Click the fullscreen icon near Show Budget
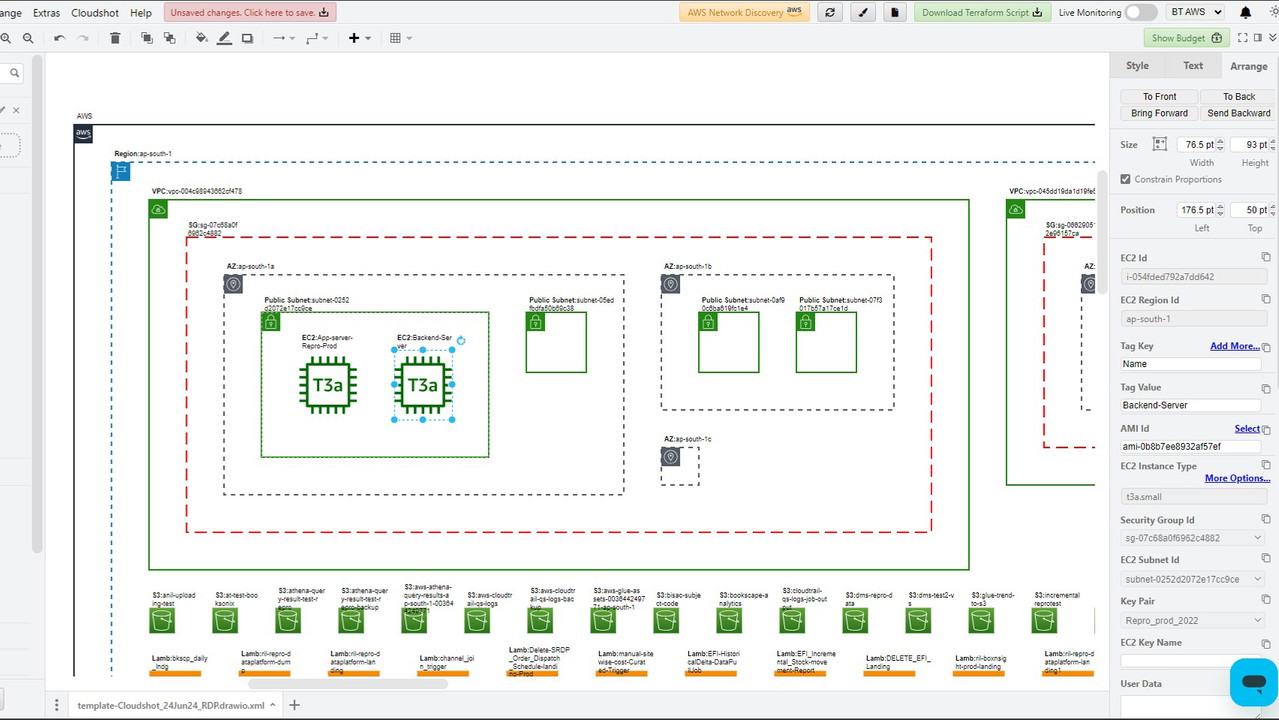 pos(1243,38)
